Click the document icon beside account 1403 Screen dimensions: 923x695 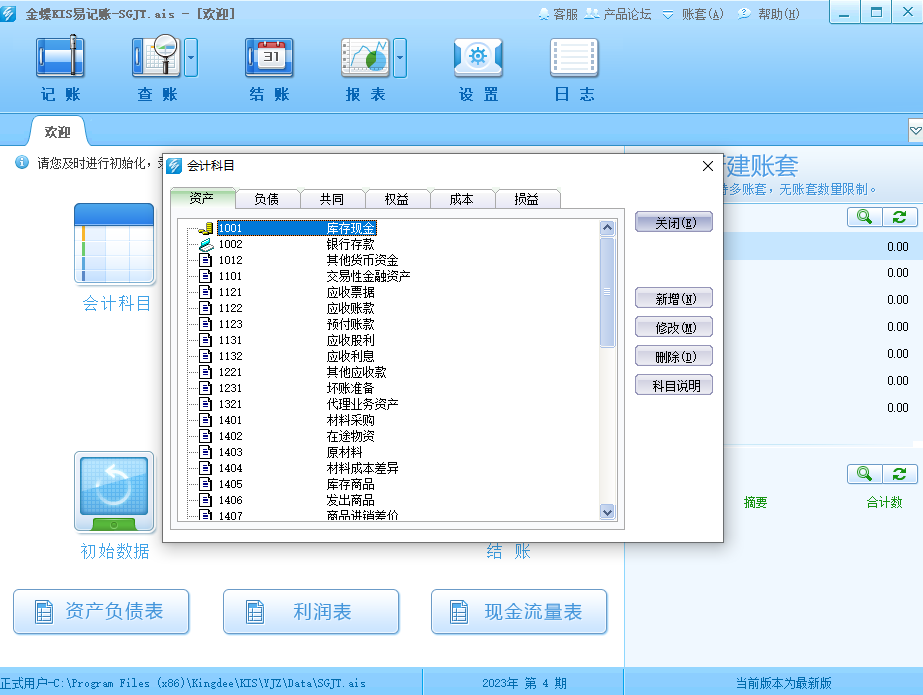(x=205, y=452)
